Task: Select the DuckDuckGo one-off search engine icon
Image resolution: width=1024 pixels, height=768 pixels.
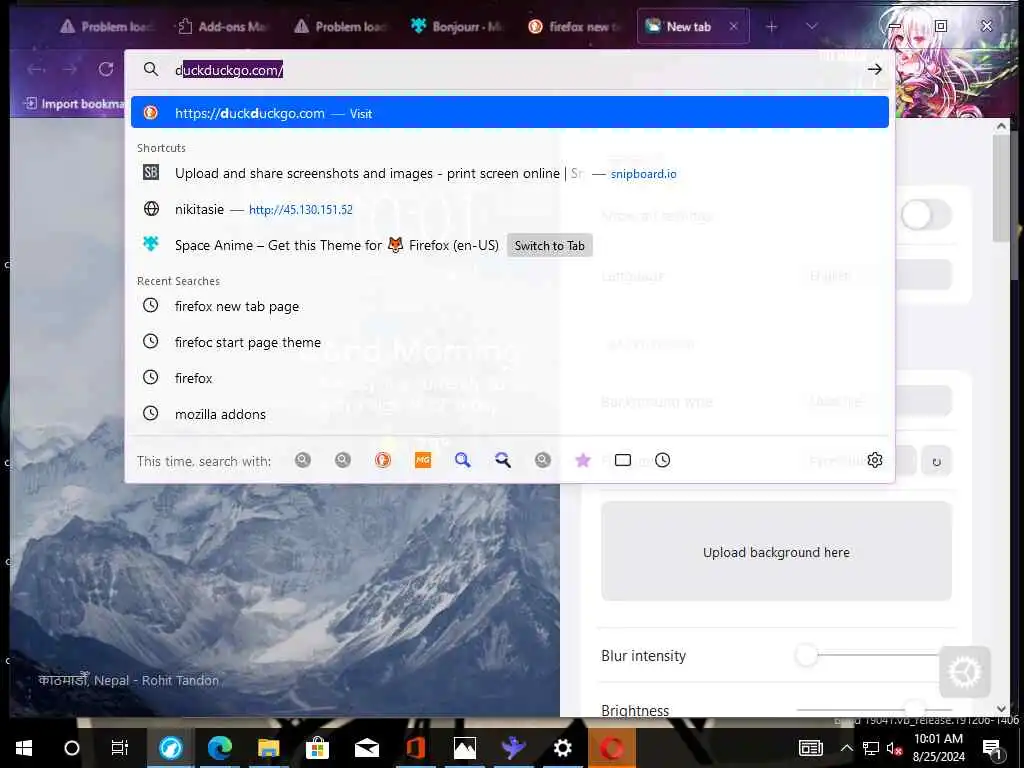Action: (383, 460)
